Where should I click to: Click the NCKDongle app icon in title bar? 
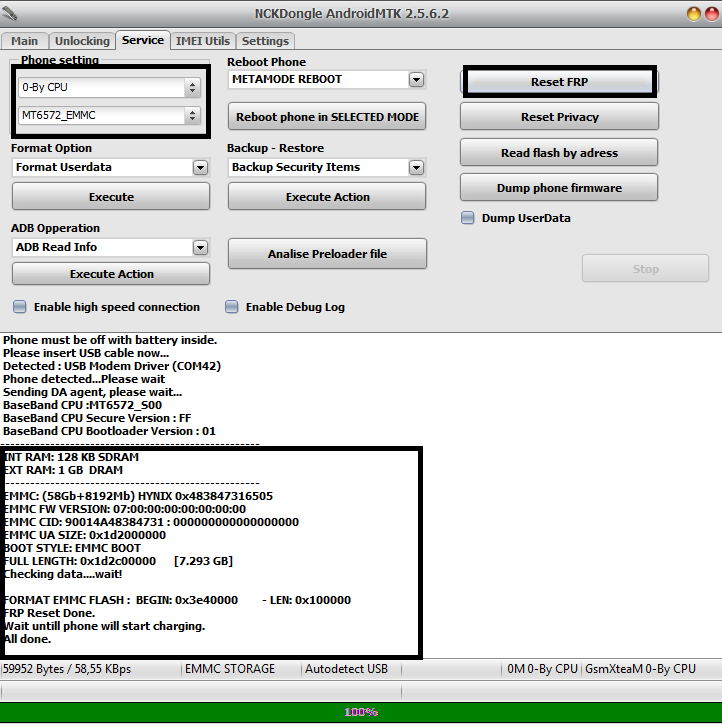(x=10, y=13)
